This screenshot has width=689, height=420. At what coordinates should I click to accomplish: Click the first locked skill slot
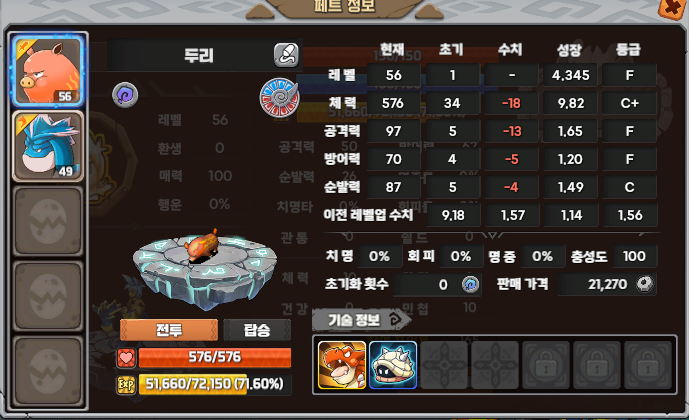click(x=546, y=365)
